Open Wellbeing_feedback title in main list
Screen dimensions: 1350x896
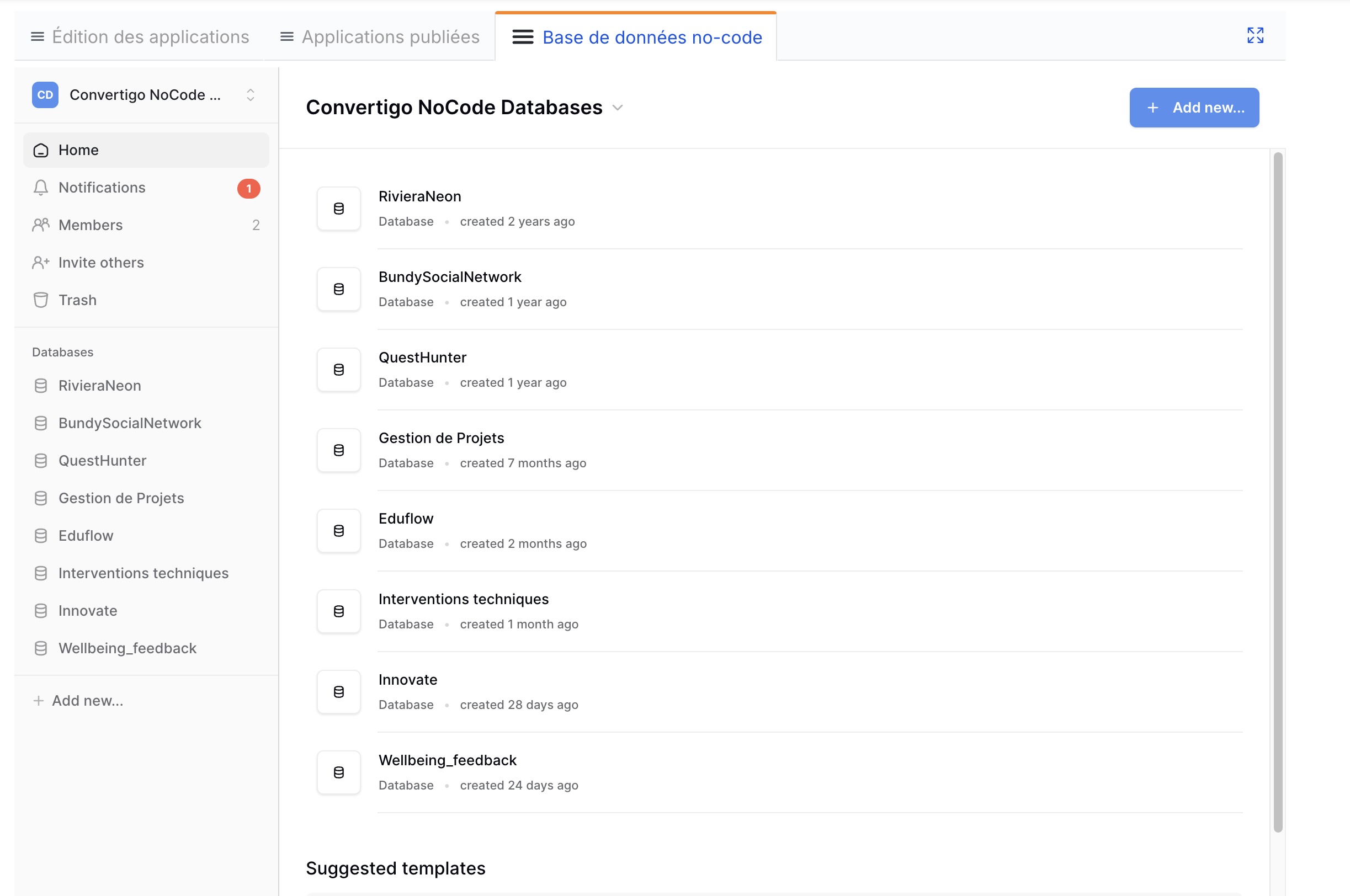point(448,761)
